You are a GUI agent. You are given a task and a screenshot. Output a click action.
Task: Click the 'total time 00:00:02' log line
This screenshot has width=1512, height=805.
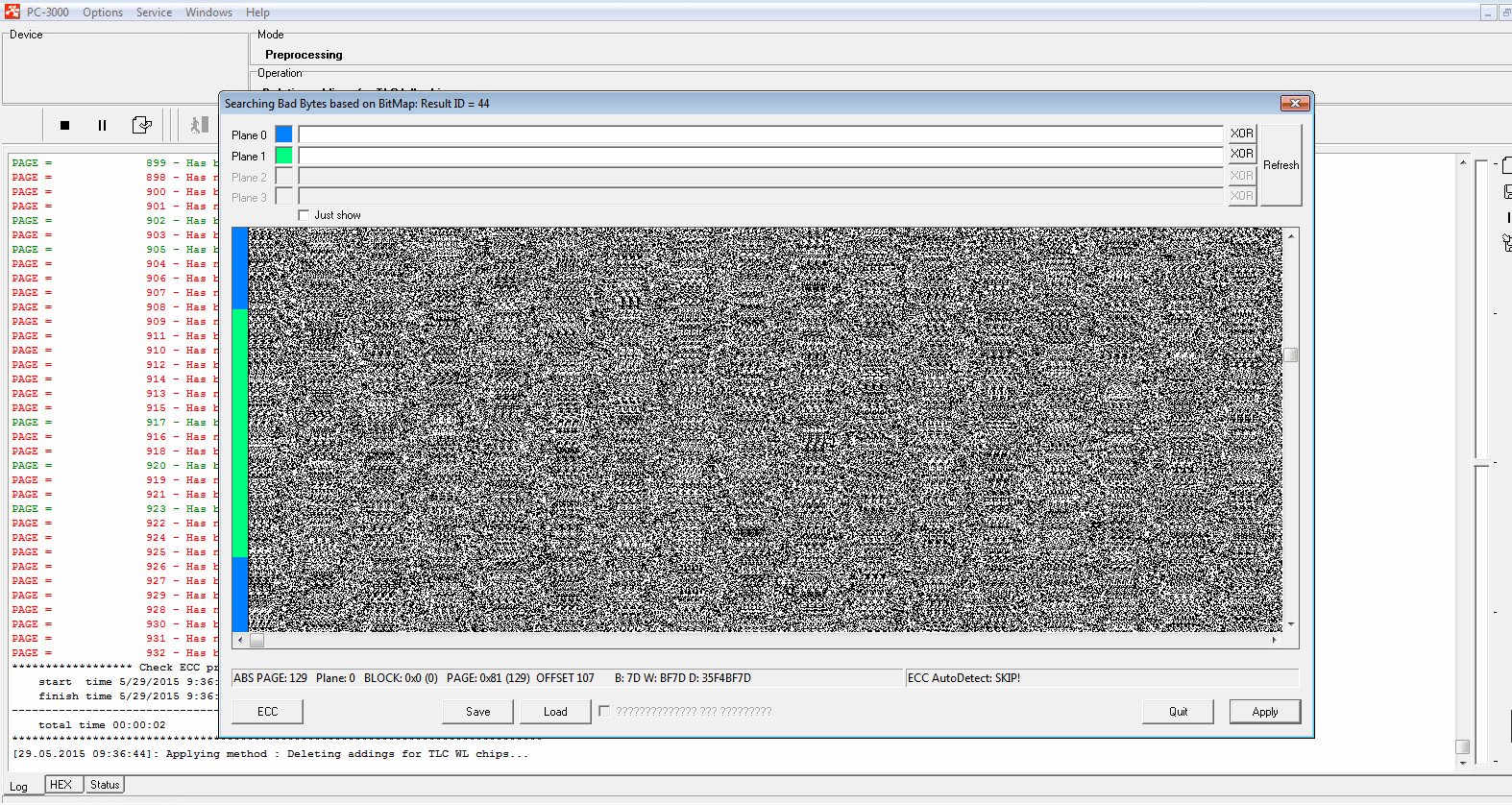click(102, 725)
